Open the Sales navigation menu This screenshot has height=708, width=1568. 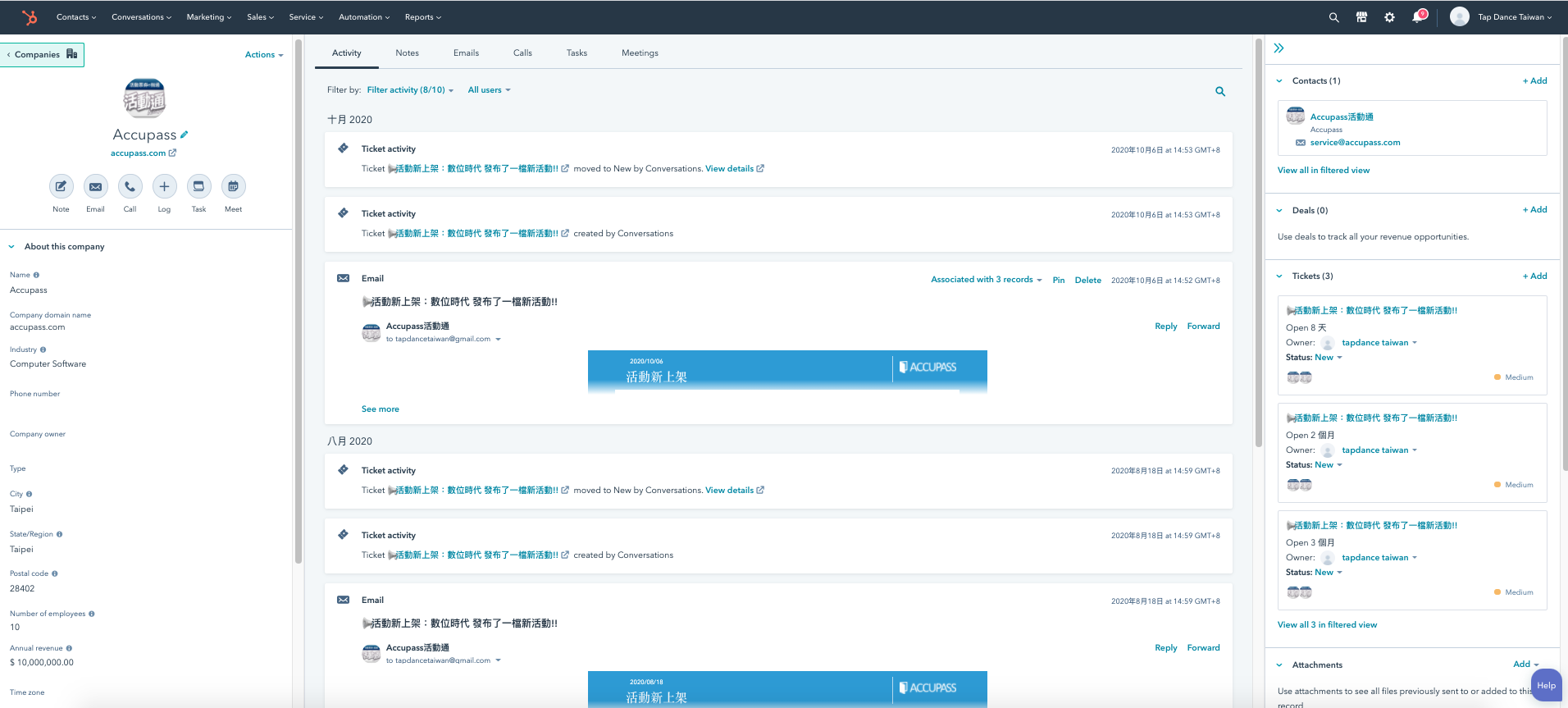[260, 17]
